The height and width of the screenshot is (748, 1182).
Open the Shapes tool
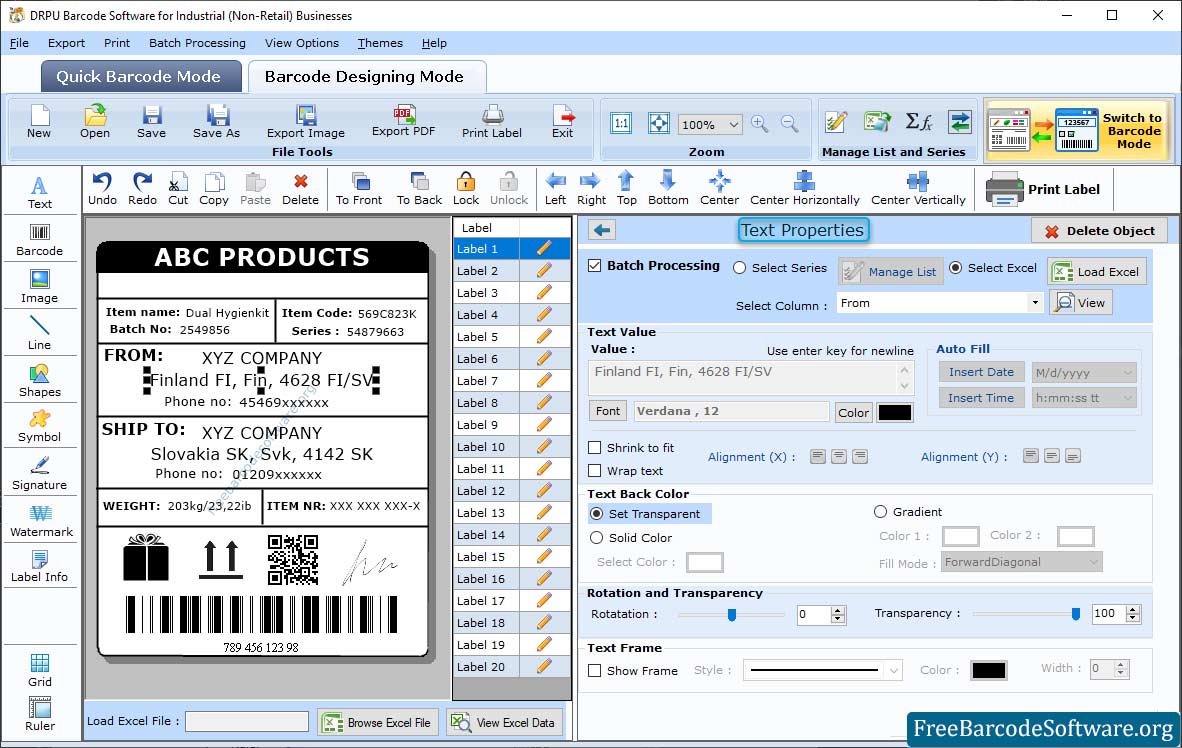point(39,381)
